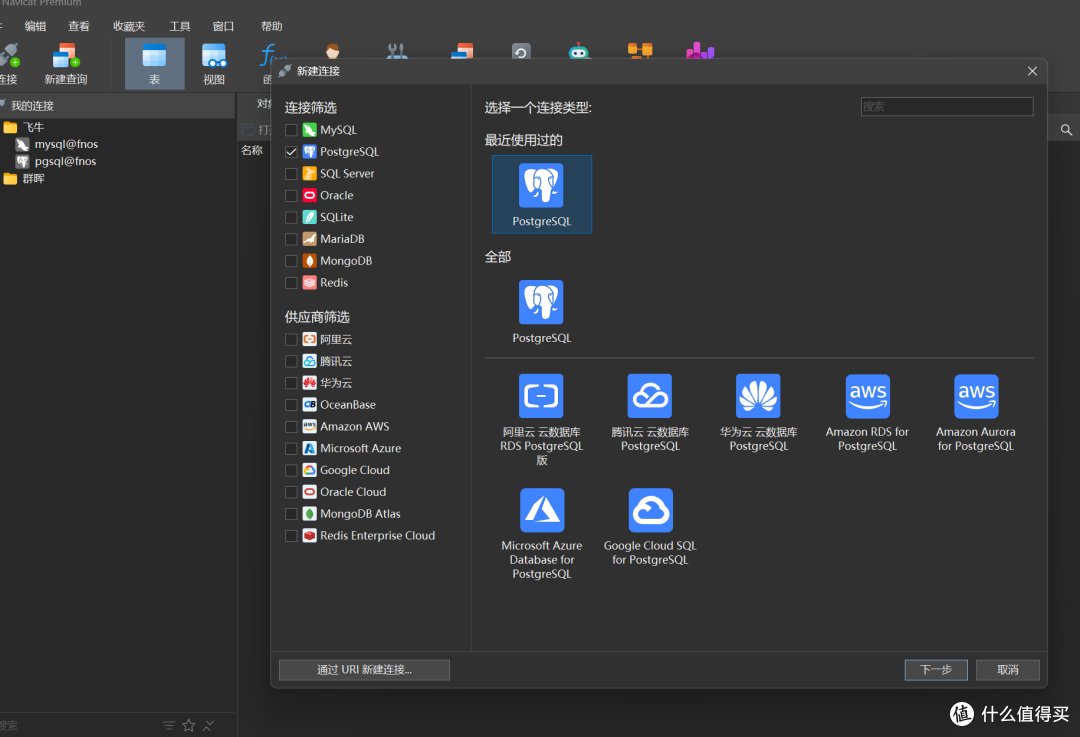Open the 帮助 menu
Viewport: 1080px width, 737px height.
271,26
